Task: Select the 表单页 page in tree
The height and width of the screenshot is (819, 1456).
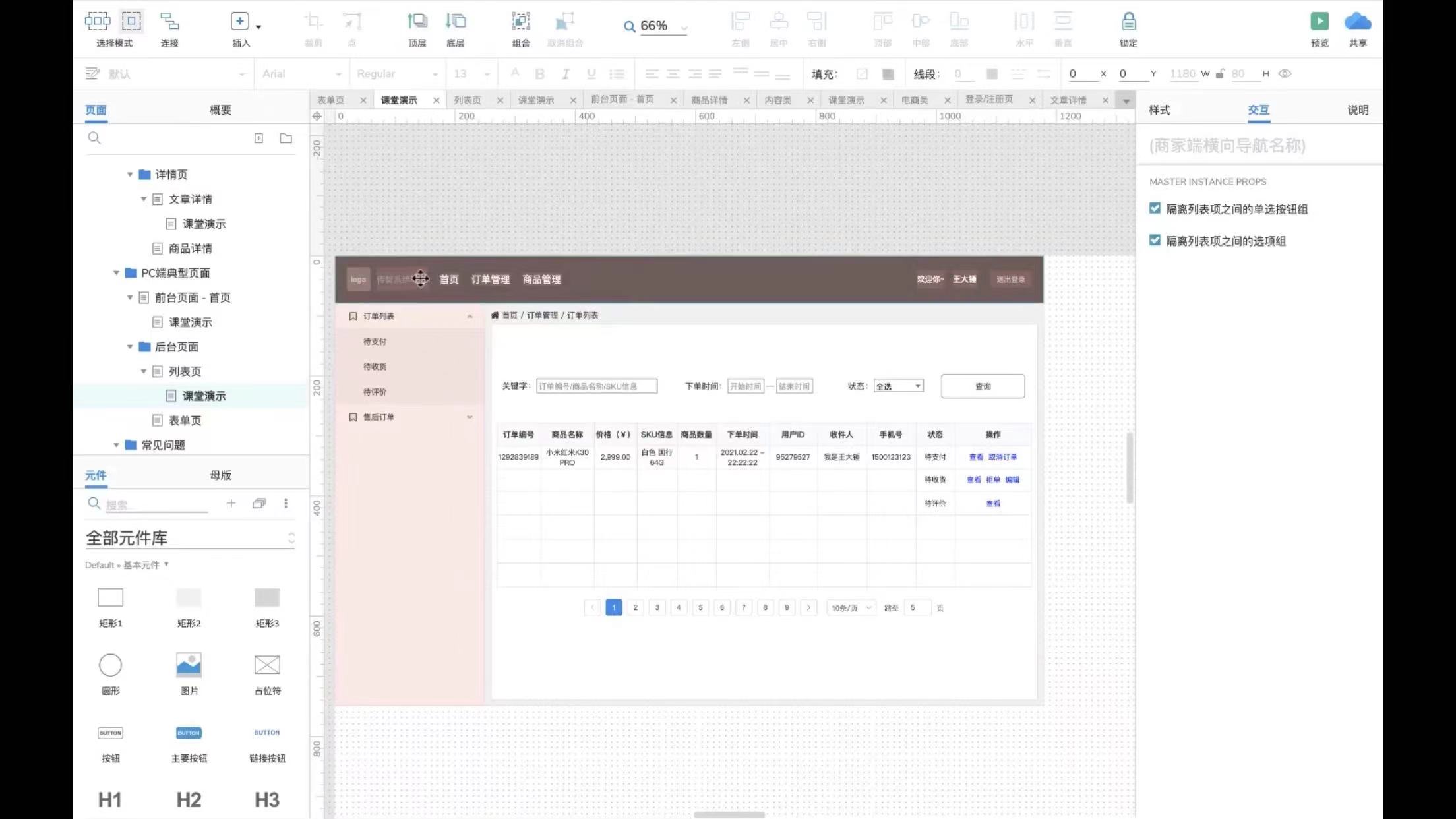Action: click(185, 421)
